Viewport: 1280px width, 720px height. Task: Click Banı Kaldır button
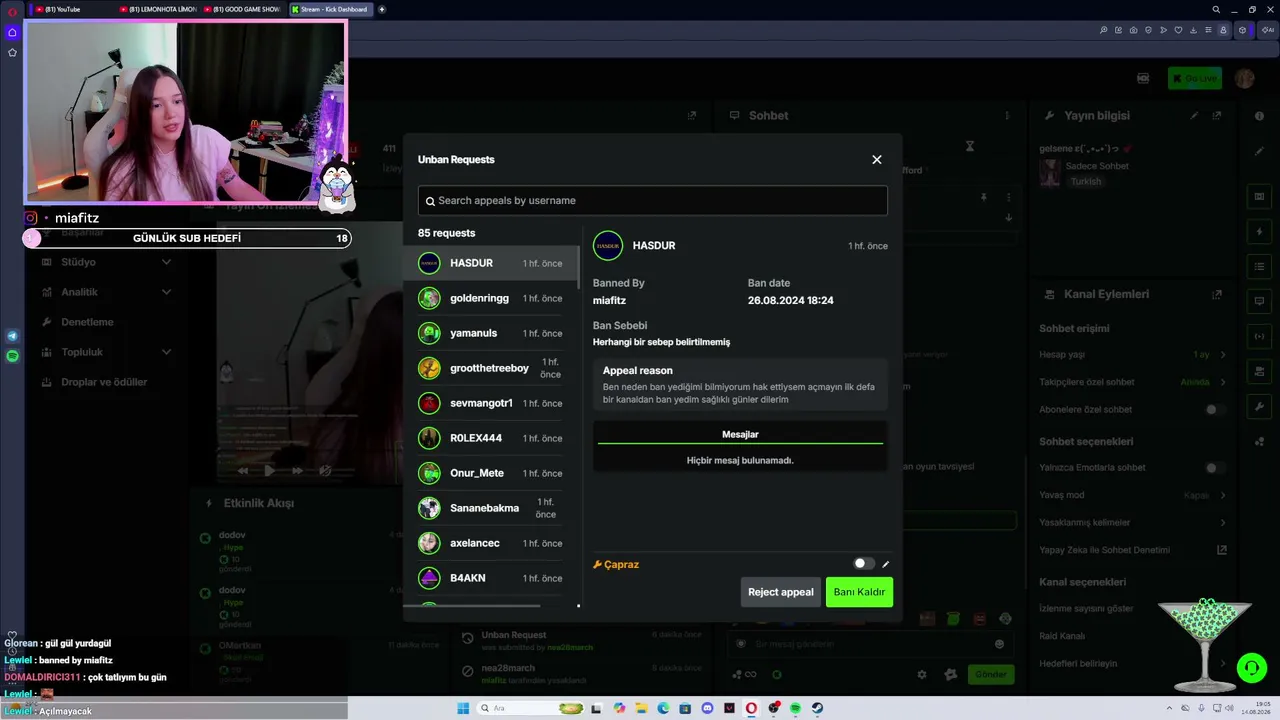(x=859, y=592)
